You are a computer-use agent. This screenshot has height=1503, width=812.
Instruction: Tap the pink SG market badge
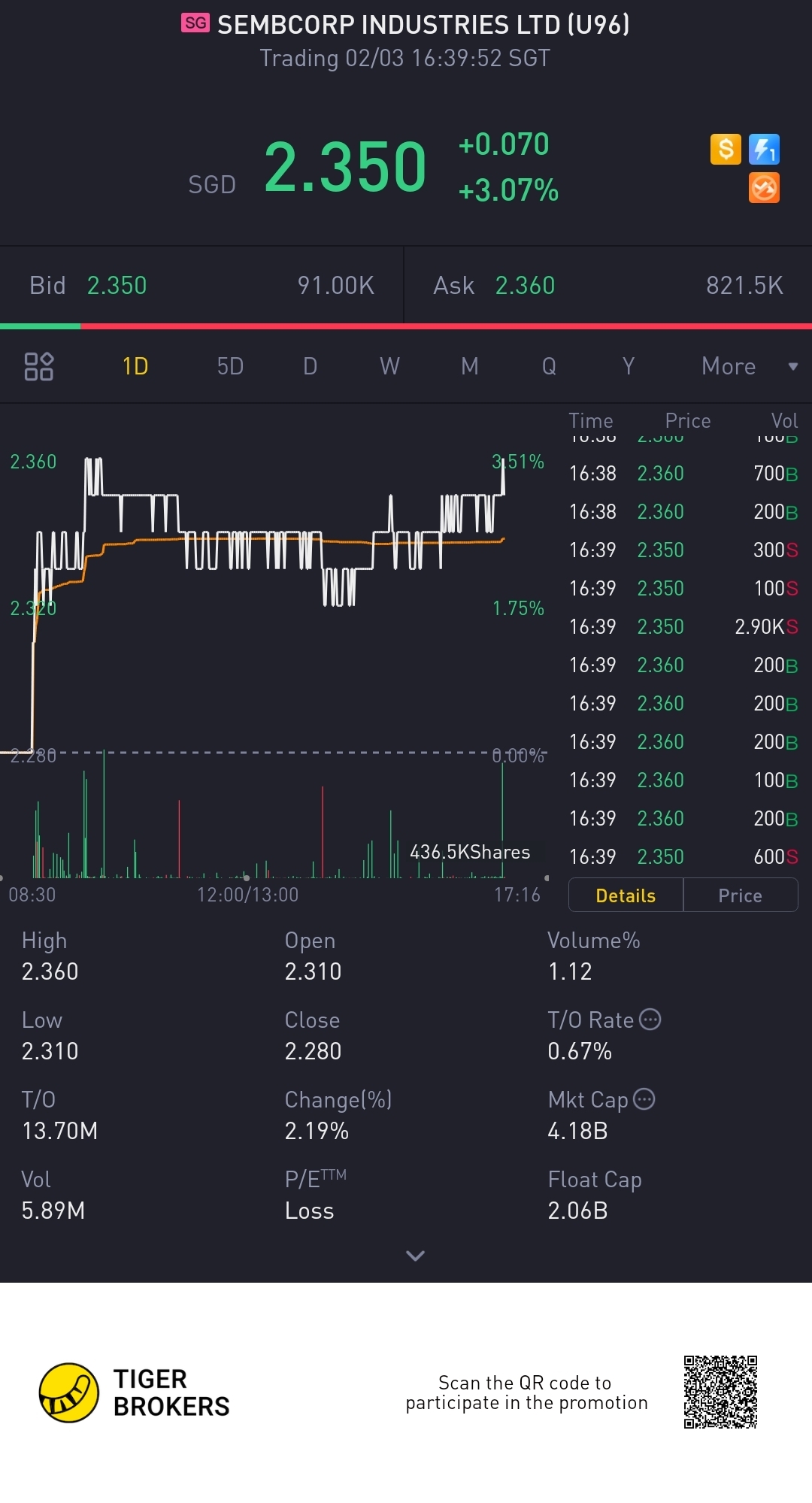pos(195,23)
